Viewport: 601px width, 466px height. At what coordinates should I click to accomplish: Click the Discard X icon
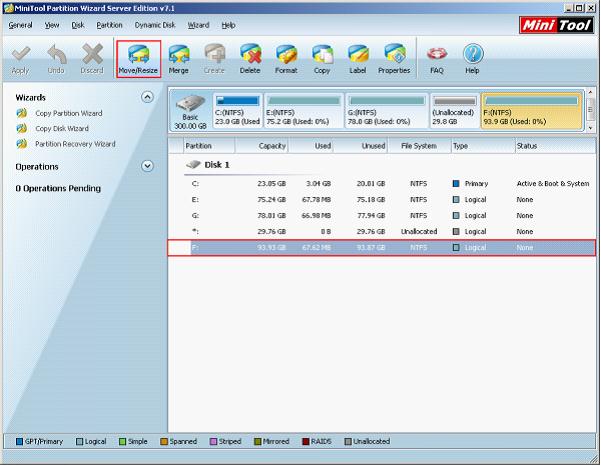(92, 54)
